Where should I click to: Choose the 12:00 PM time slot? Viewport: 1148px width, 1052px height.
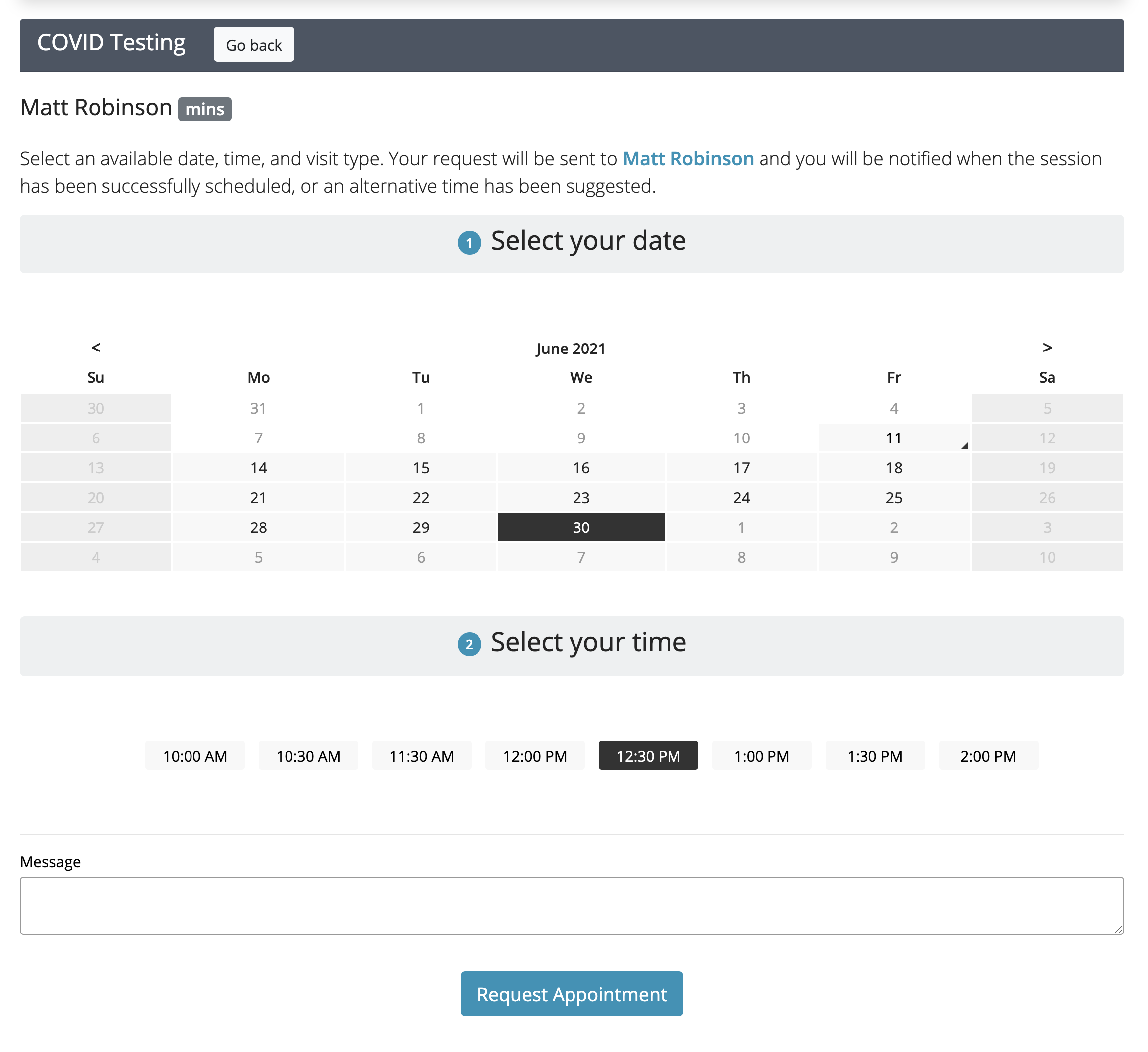[x=535, y=756]
